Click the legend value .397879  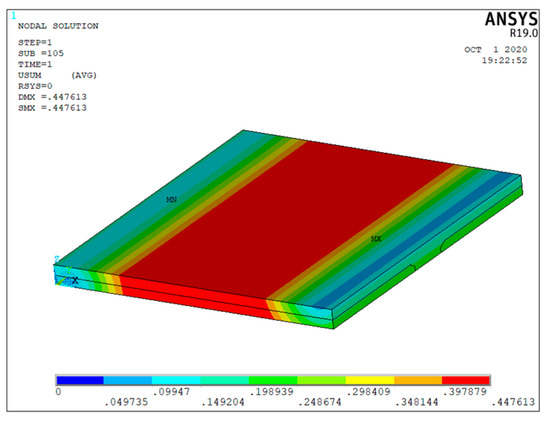pyautogui.click(x=465, y=391)
